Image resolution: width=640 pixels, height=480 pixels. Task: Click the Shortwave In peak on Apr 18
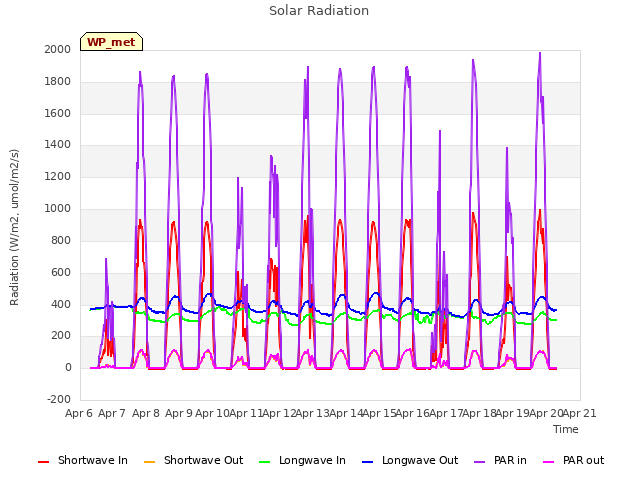pyautogui.click(x=473, y=214)
